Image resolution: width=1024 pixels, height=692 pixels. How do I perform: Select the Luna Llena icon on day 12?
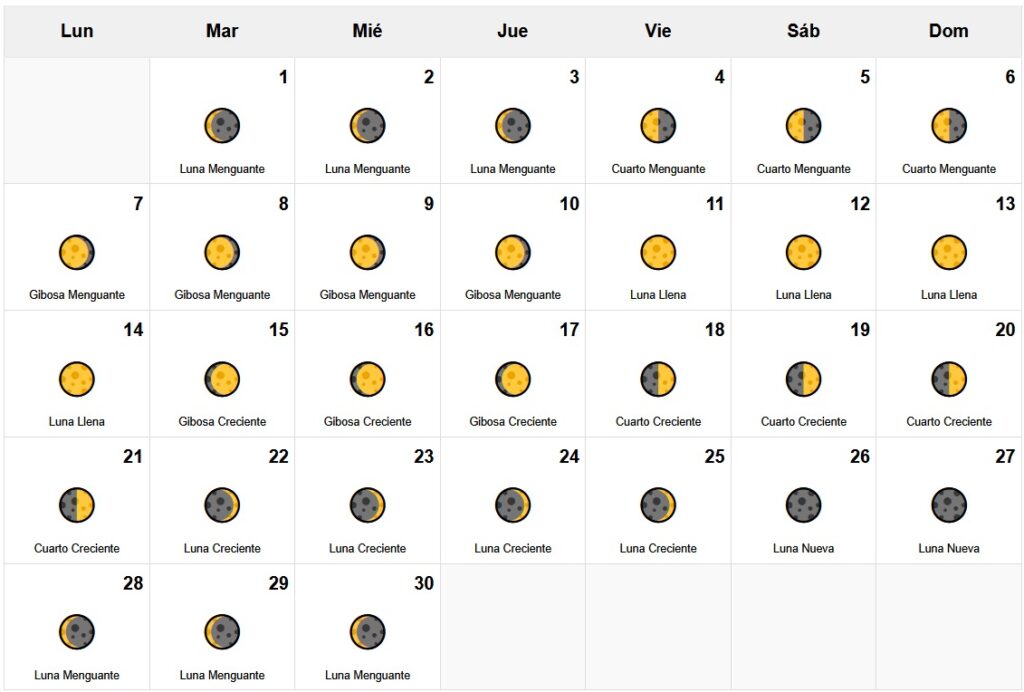coord(803,252)
